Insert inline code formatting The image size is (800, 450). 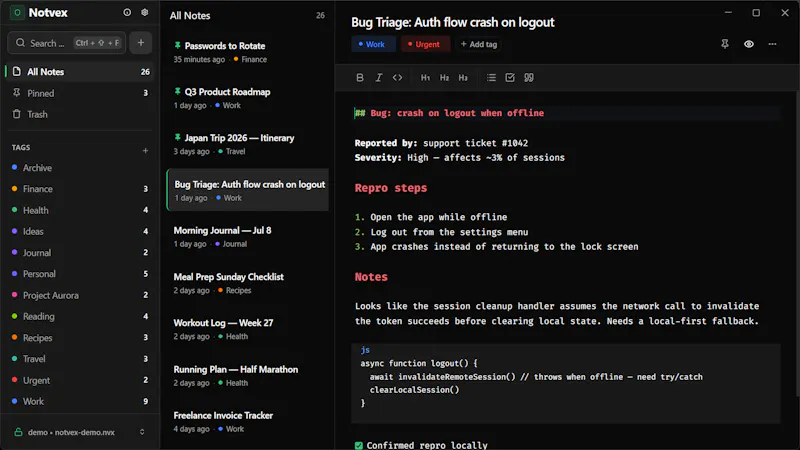click(397, 78)
